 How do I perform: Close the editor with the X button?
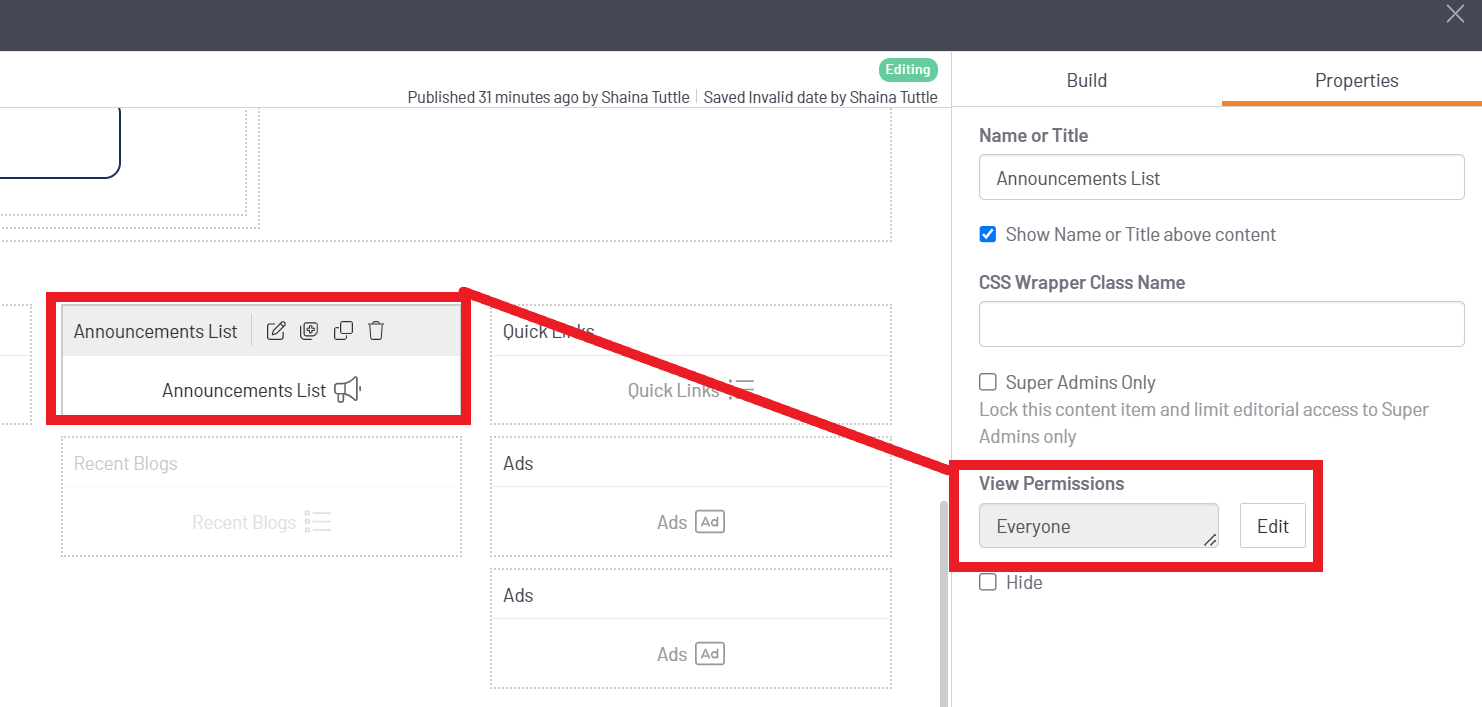[x=1455, y=14]
